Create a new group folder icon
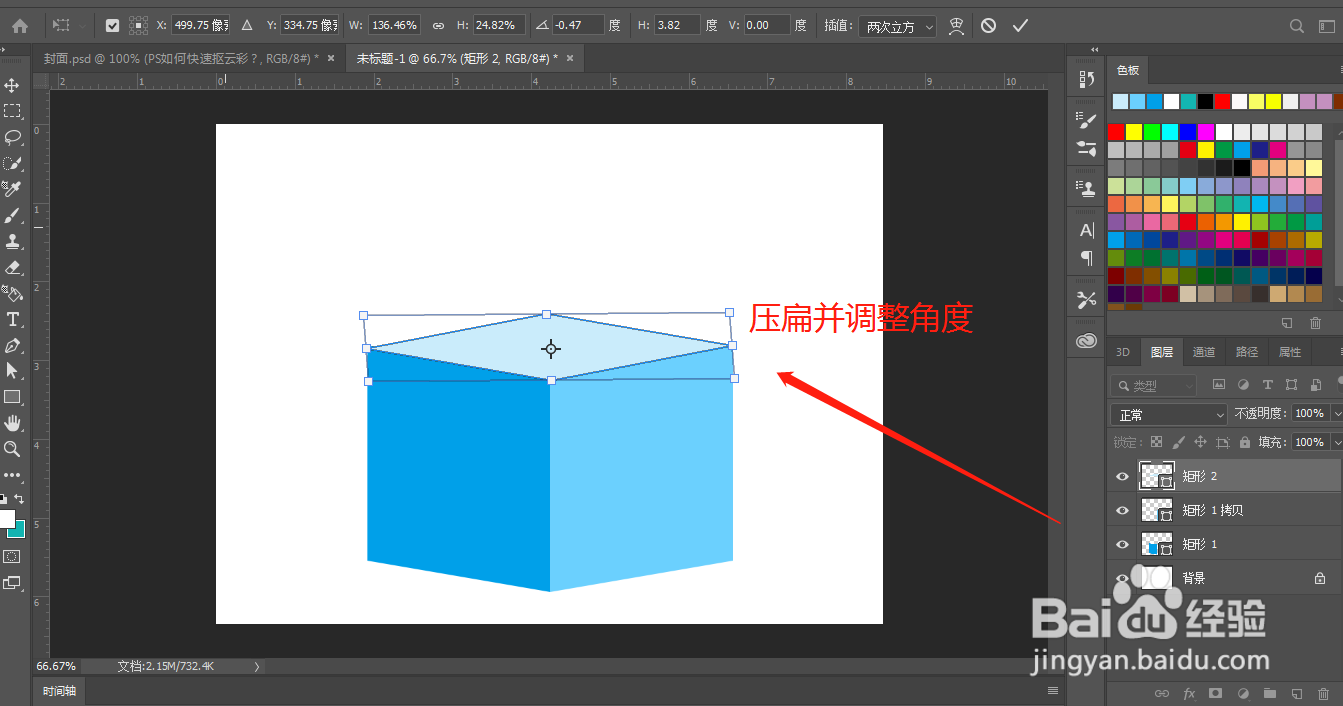This screenshot has height=706, width=1343. tap(1270, 692)
